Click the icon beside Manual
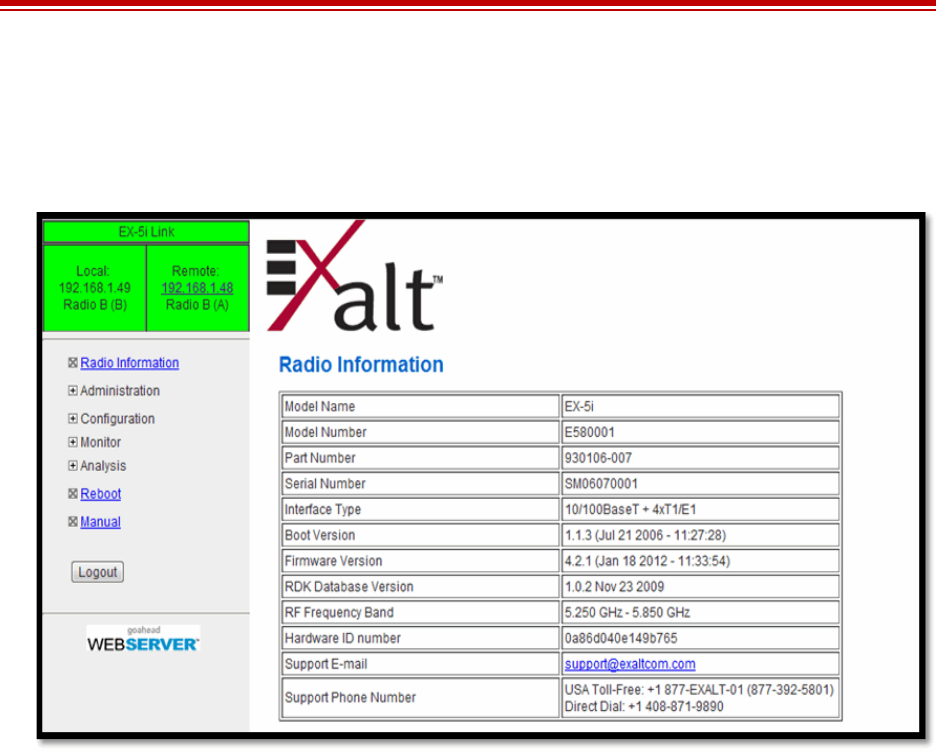Viewport: 936px width, 752px height. [x=73, y=522]
